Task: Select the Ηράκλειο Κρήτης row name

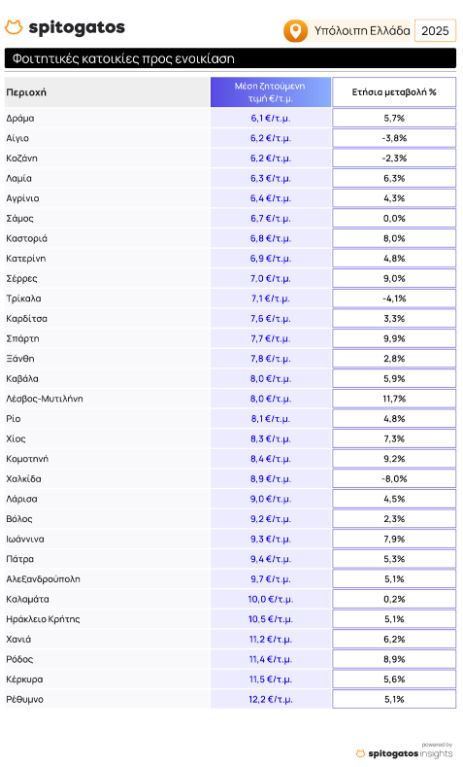Action: click(43, 619)
